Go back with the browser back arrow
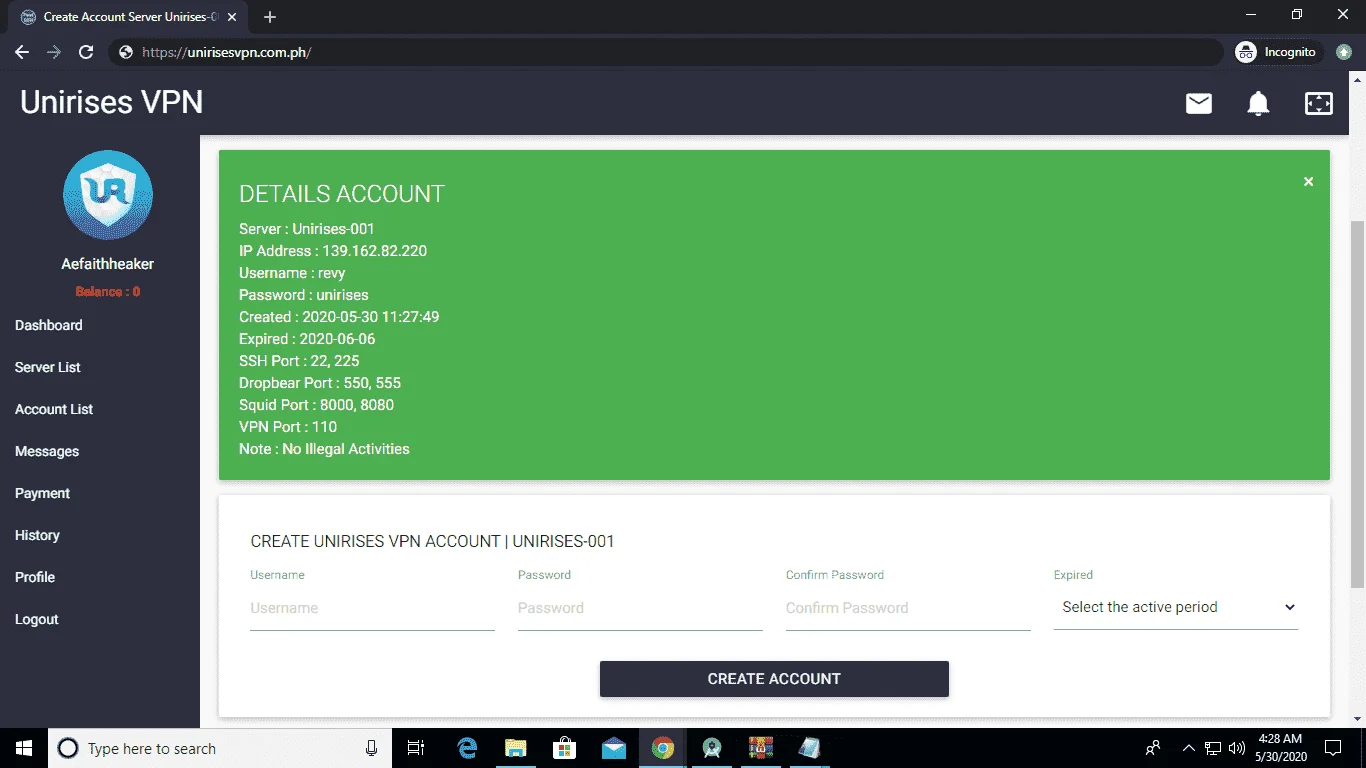This screenshot has height=768, width=1366. [x=22, y=52]
